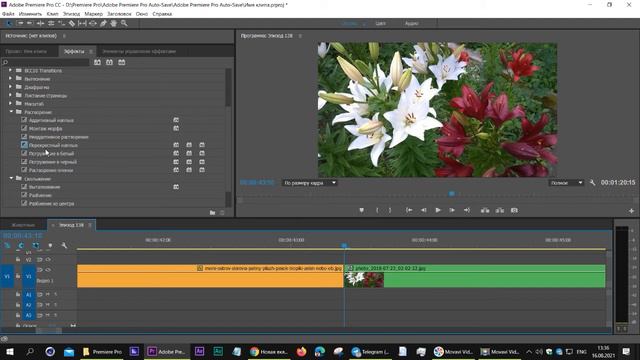Click the Extract button
Viewport: 640px width, 360px height.
coord(500,210)
